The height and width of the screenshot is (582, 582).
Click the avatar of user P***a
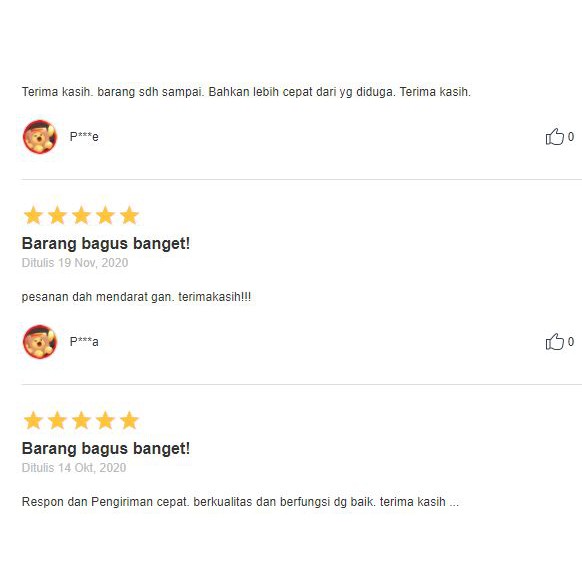(40, 341)
